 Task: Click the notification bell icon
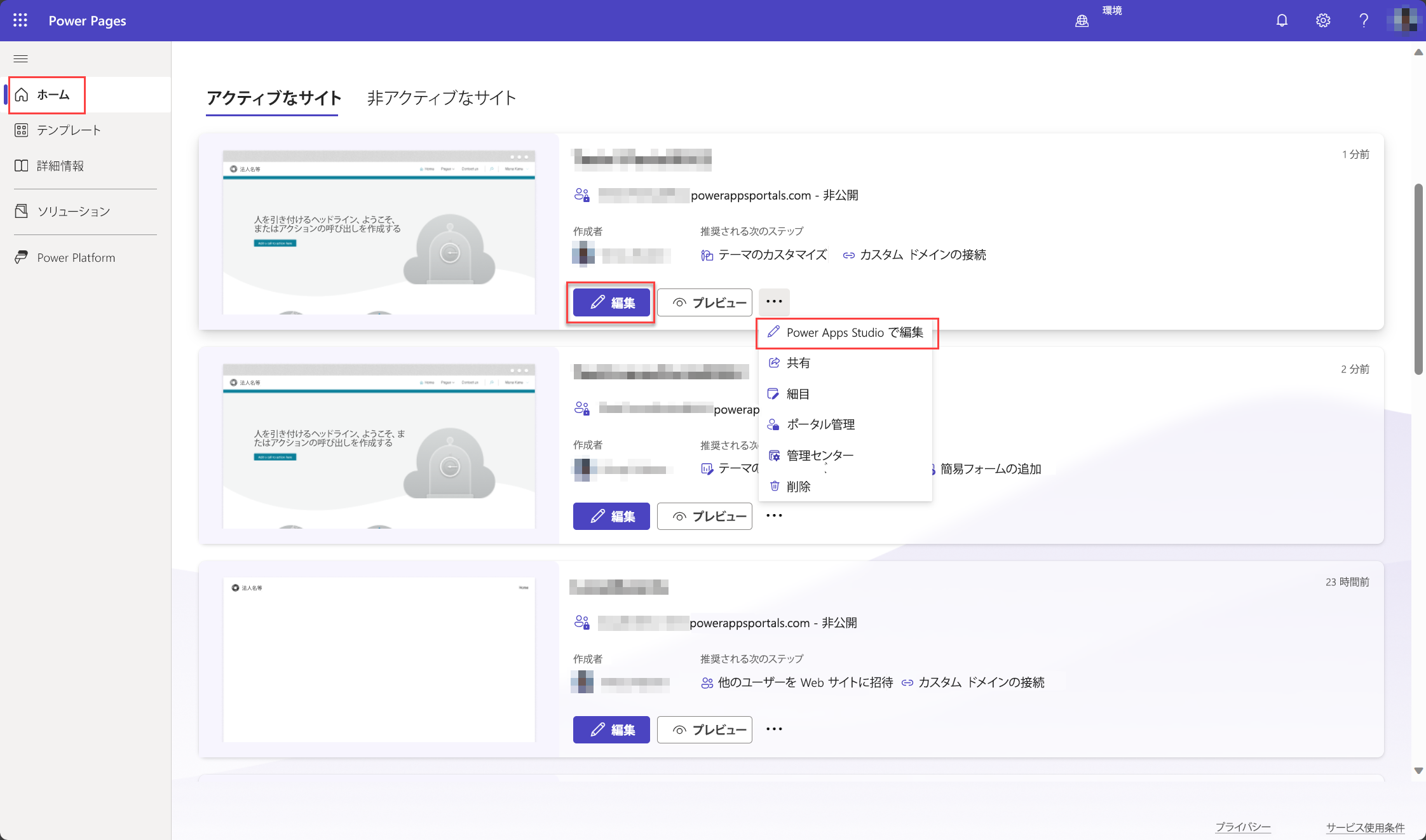[x=1282, y=20]
